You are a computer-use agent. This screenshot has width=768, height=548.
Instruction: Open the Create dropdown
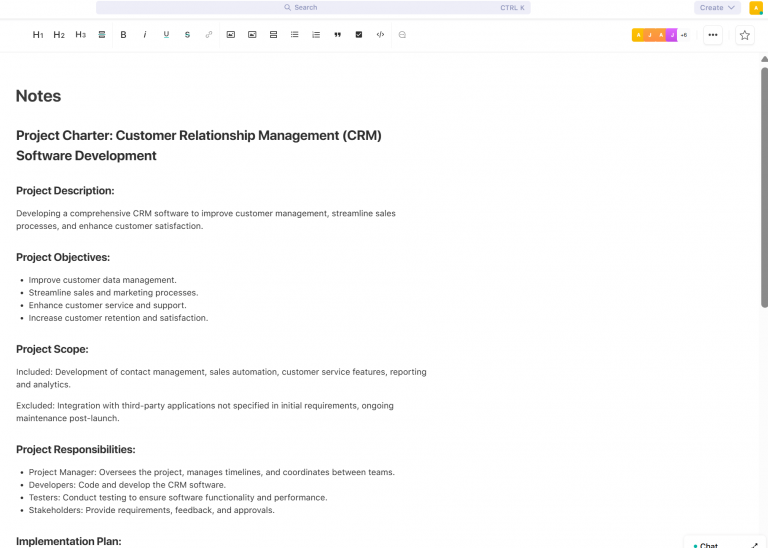pos(717,7)
